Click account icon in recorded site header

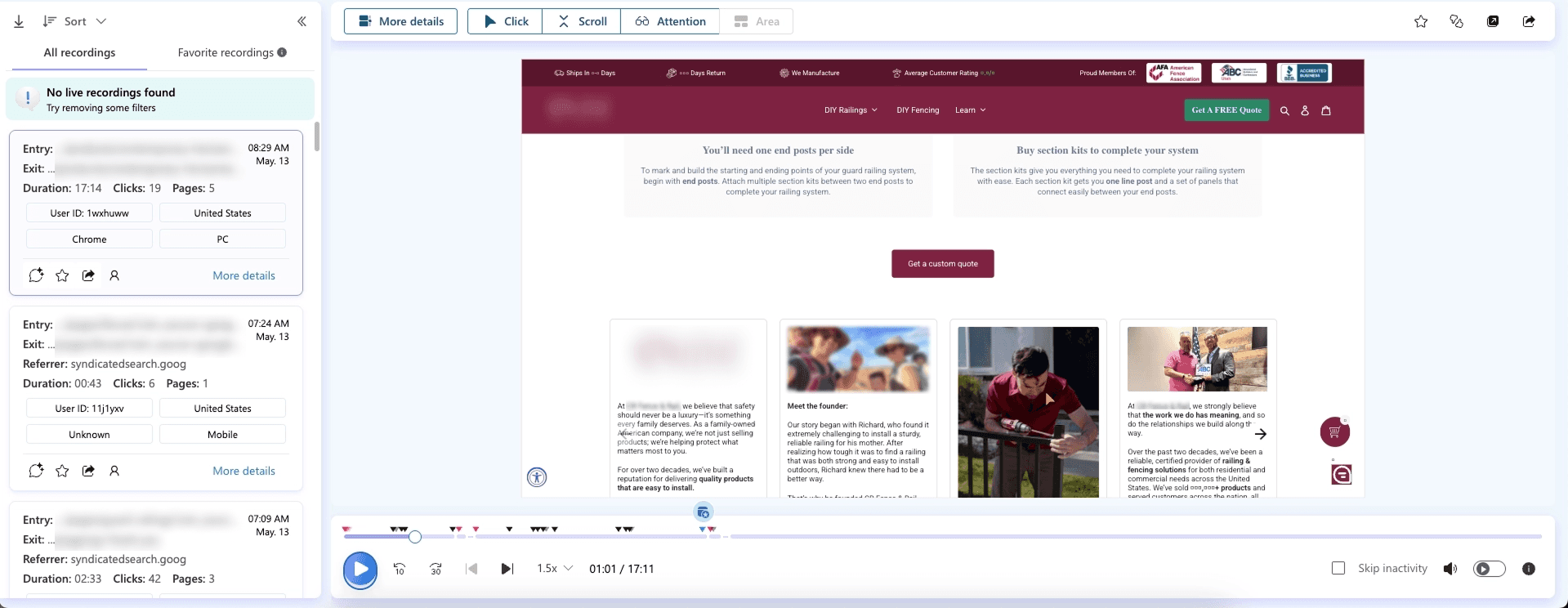1305,110
